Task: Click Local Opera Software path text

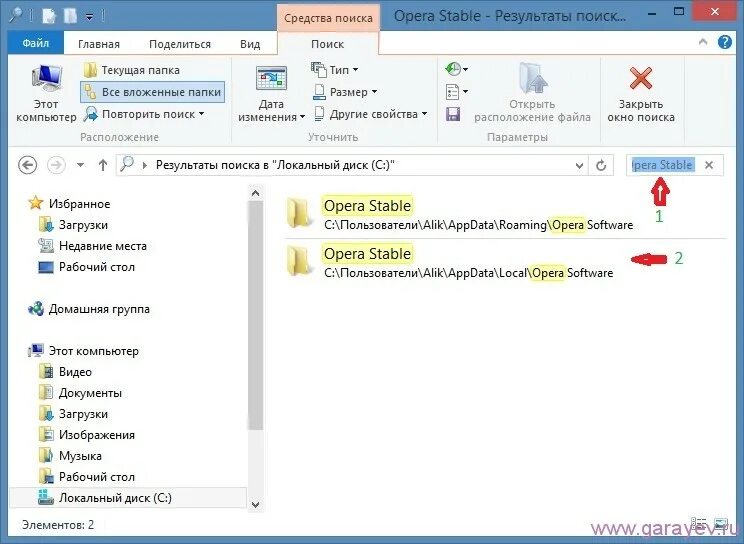Action: click(x=469, y=273)
